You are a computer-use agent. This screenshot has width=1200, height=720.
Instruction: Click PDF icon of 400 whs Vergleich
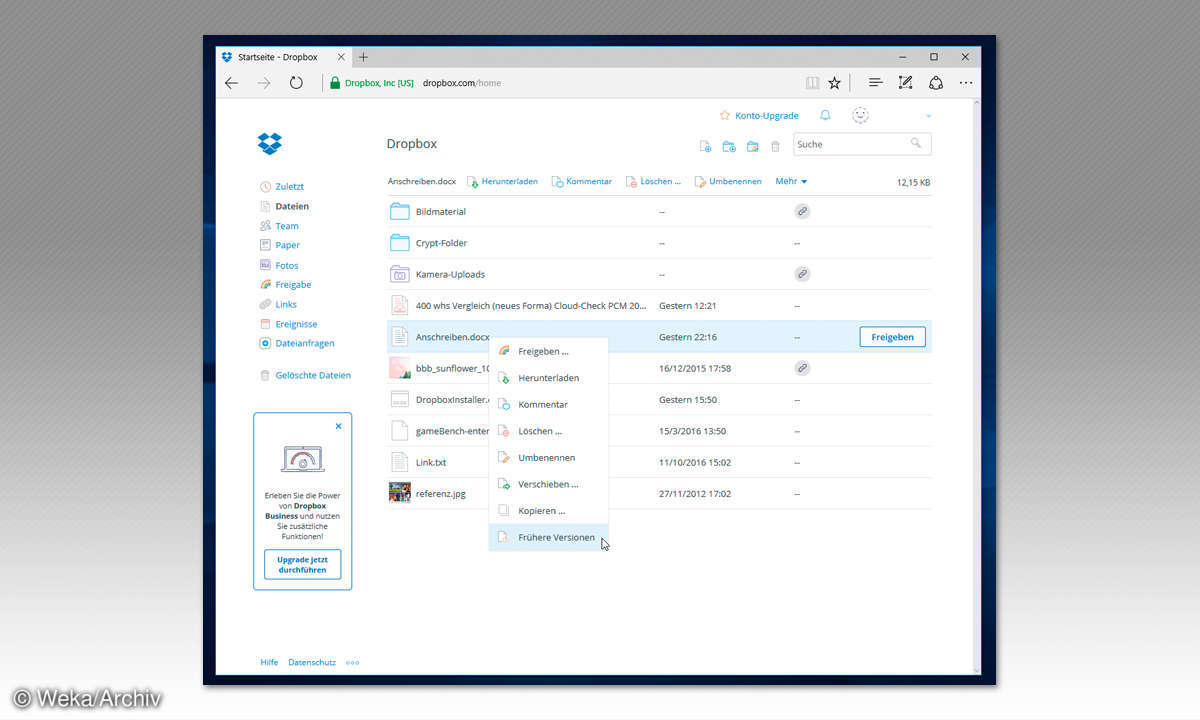coord(400,305)
